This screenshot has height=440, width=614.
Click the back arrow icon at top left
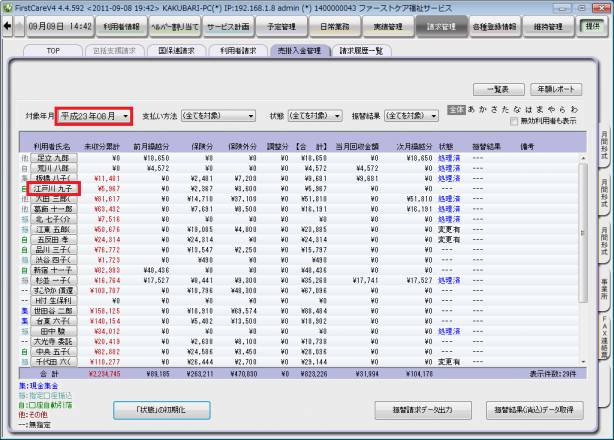[x=10, y=27]
